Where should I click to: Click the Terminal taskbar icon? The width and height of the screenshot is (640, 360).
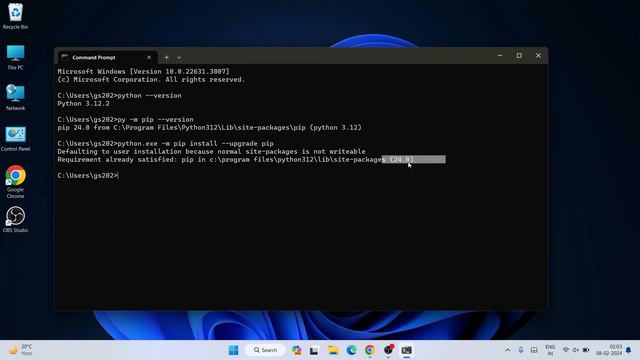coord(407,350)
